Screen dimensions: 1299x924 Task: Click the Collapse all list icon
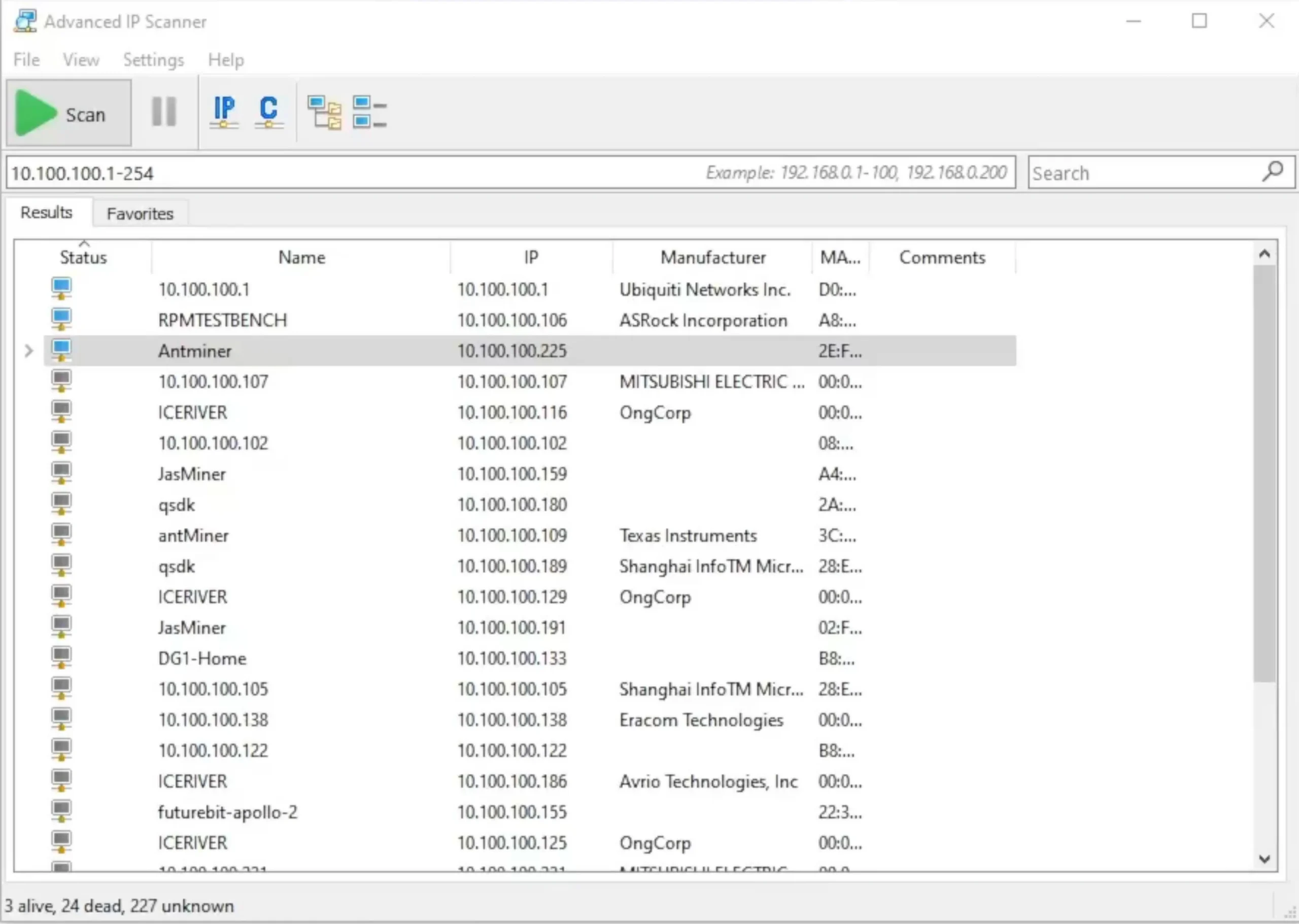369,112
